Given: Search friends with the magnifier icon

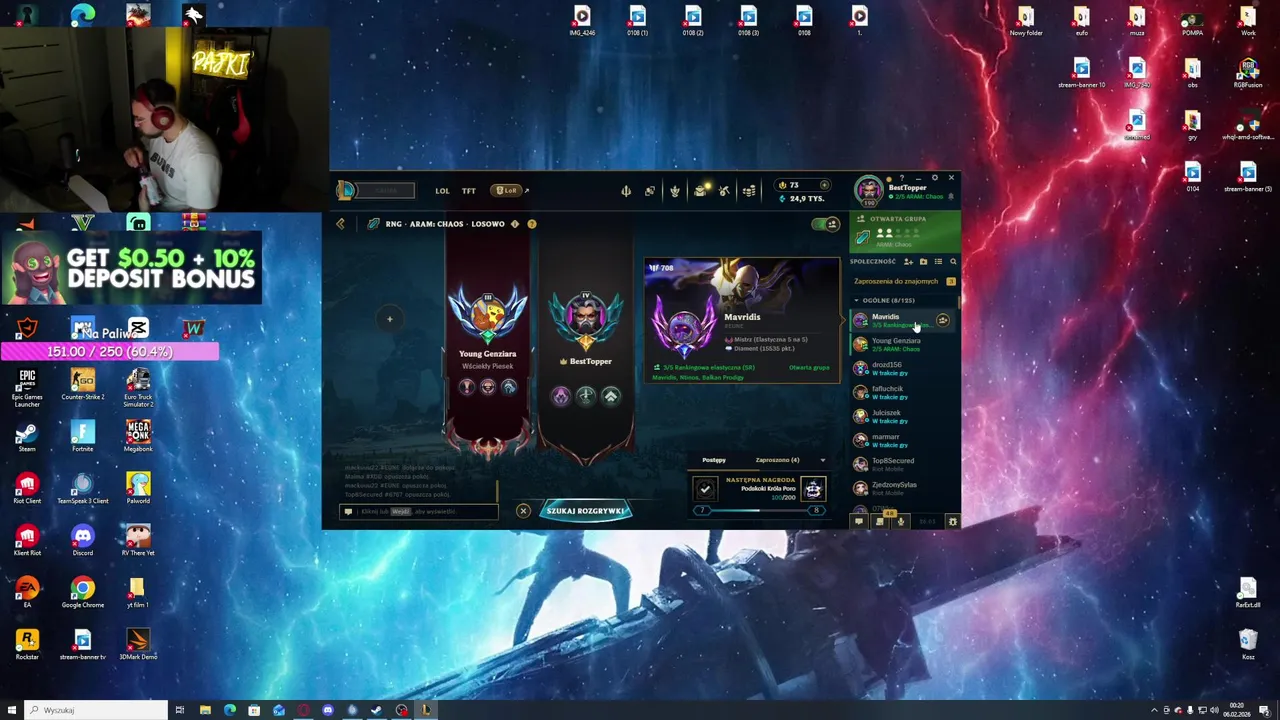Looking at the screenshot, I should tap(953, 261).
